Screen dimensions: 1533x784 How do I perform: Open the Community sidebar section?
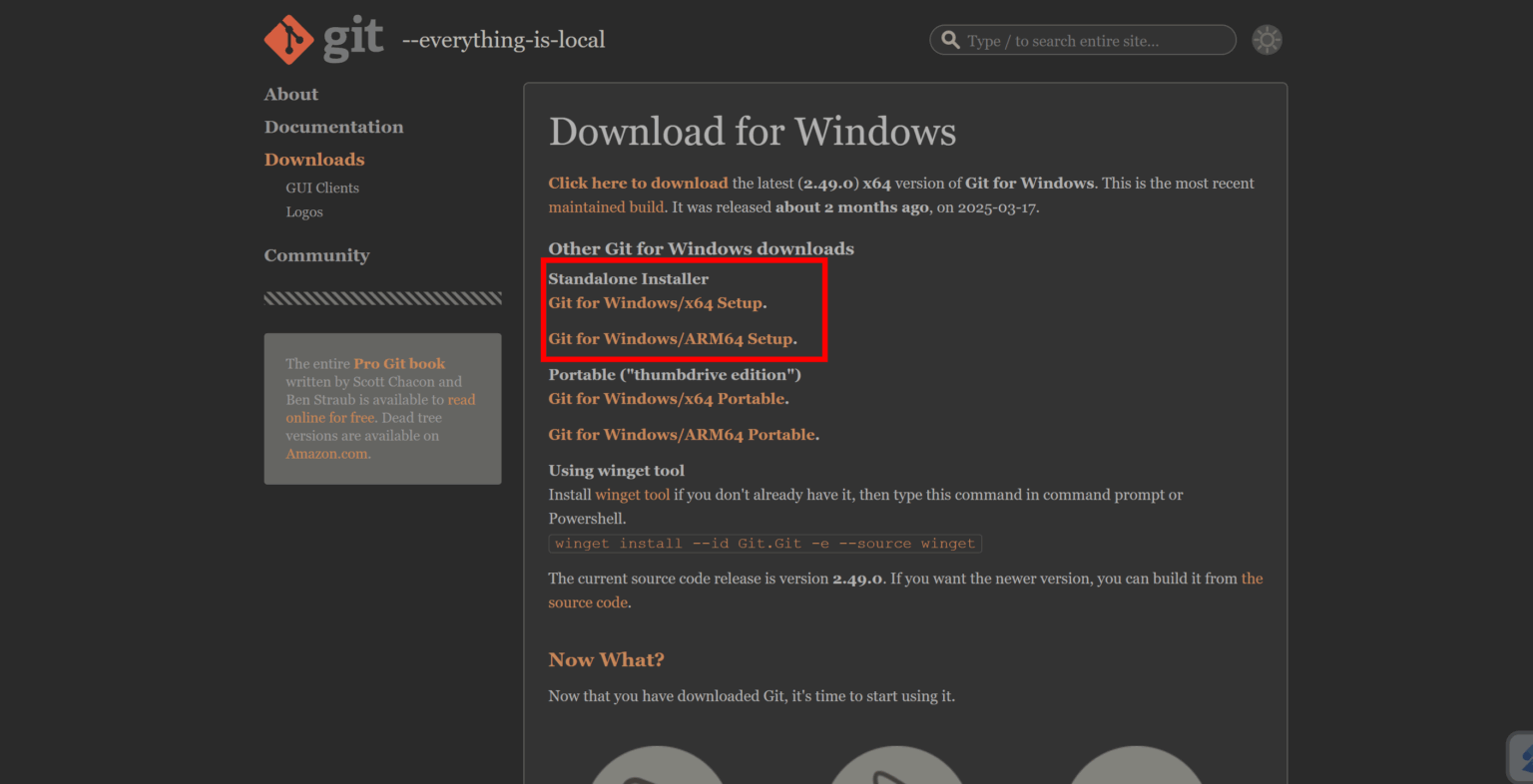(316, 255)
